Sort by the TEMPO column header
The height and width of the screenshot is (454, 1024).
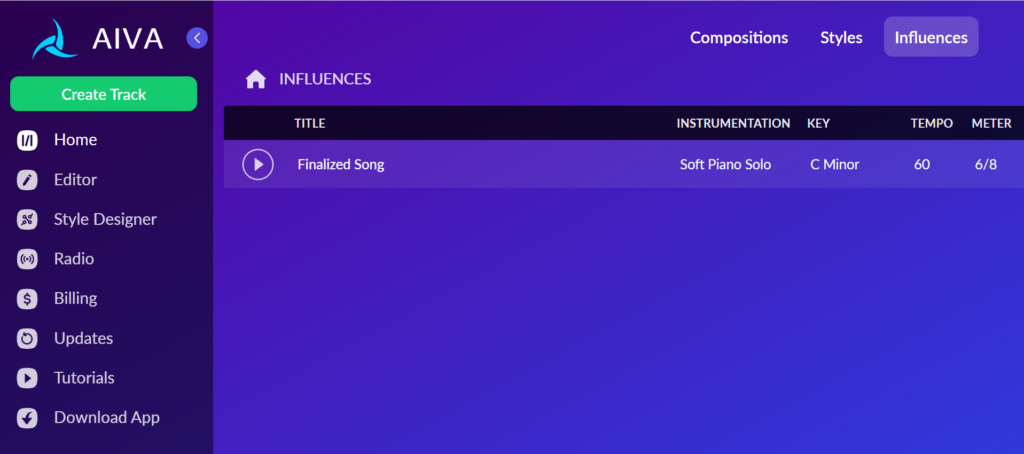931,123
